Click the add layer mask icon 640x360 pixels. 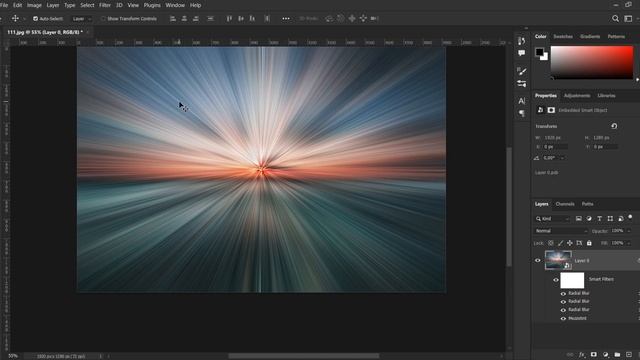593,355
